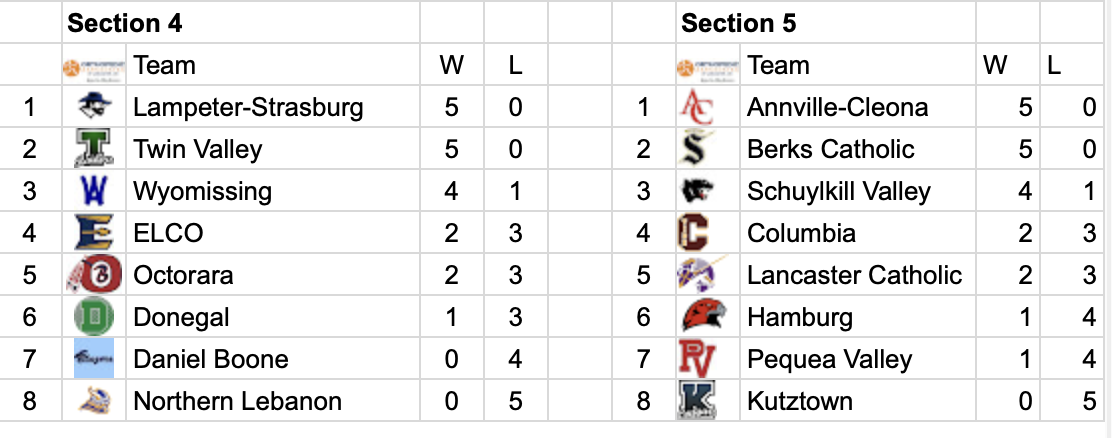1112x438 pixels.
Task: Select the Lancaster Catholic team name cell
Action: click(x=855, y=275)
